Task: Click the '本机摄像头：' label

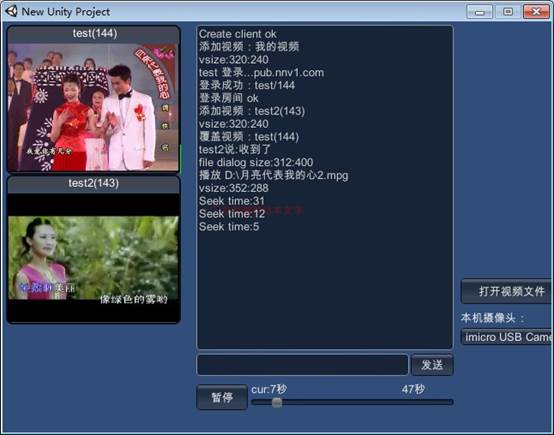Action: (492, 318)
